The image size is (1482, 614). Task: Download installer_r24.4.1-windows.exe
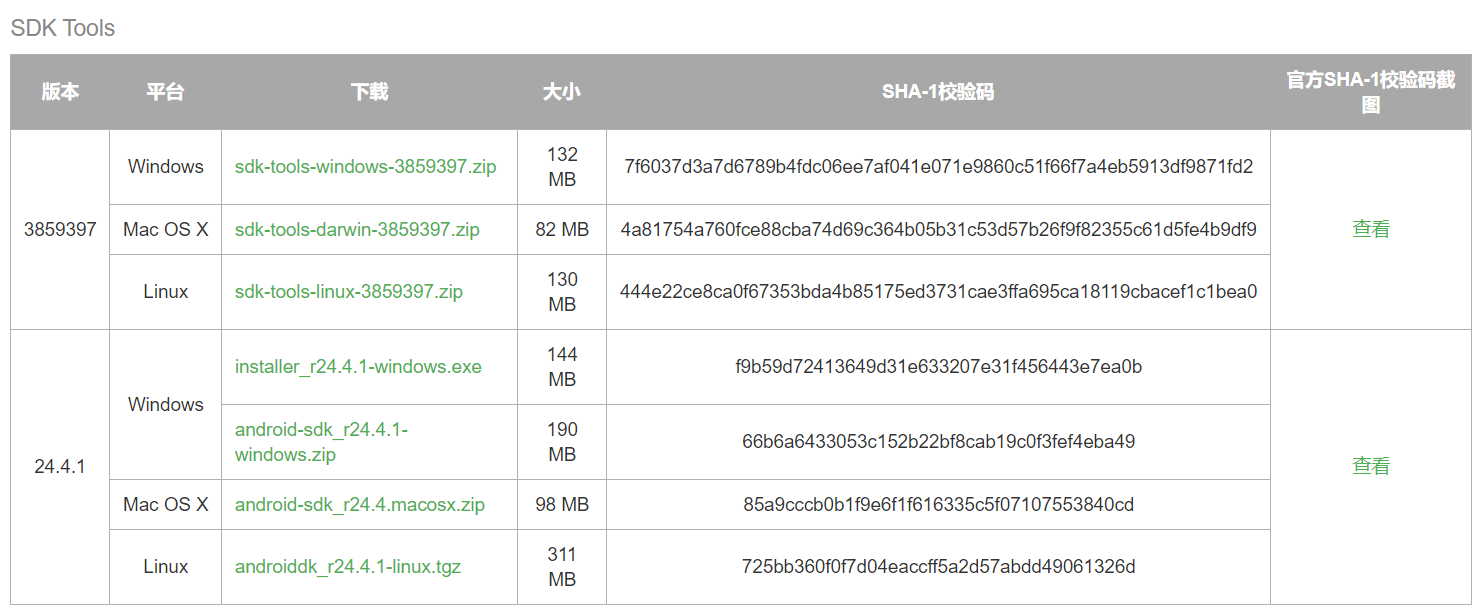pos(358,367)
